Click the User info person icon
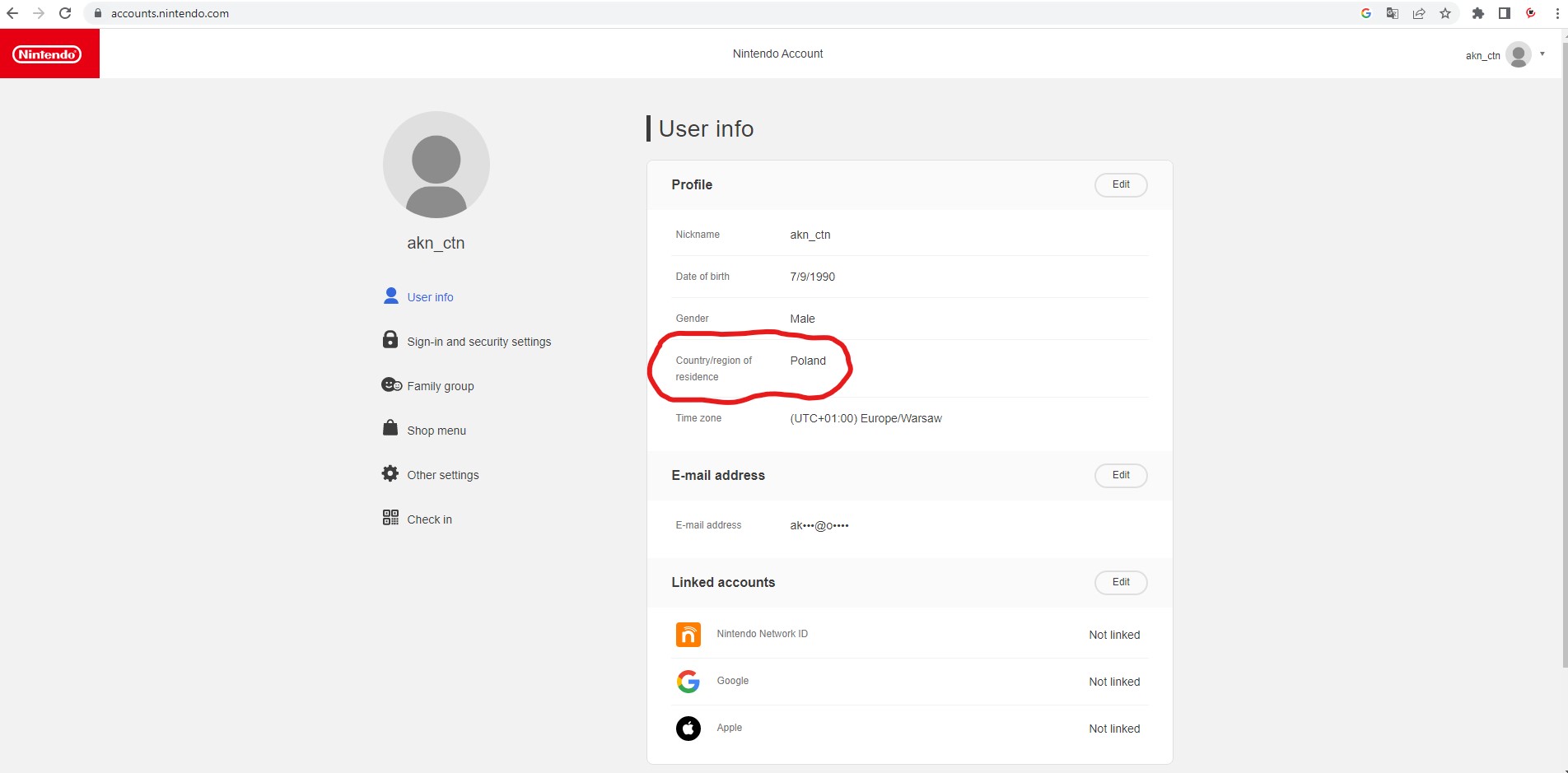 click(391, 296)
